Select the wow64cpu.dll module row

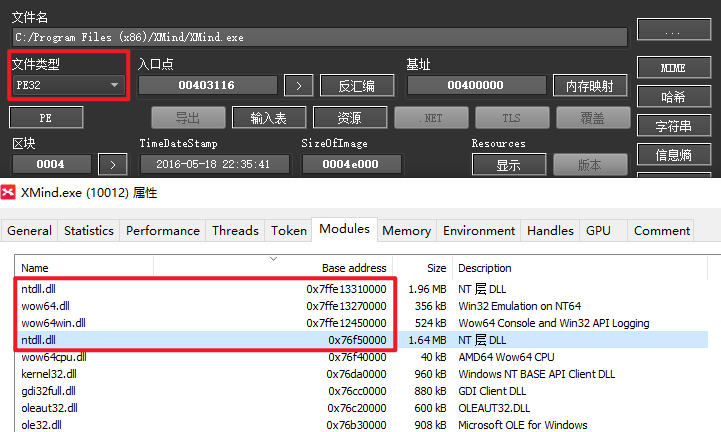pos(361,357)
